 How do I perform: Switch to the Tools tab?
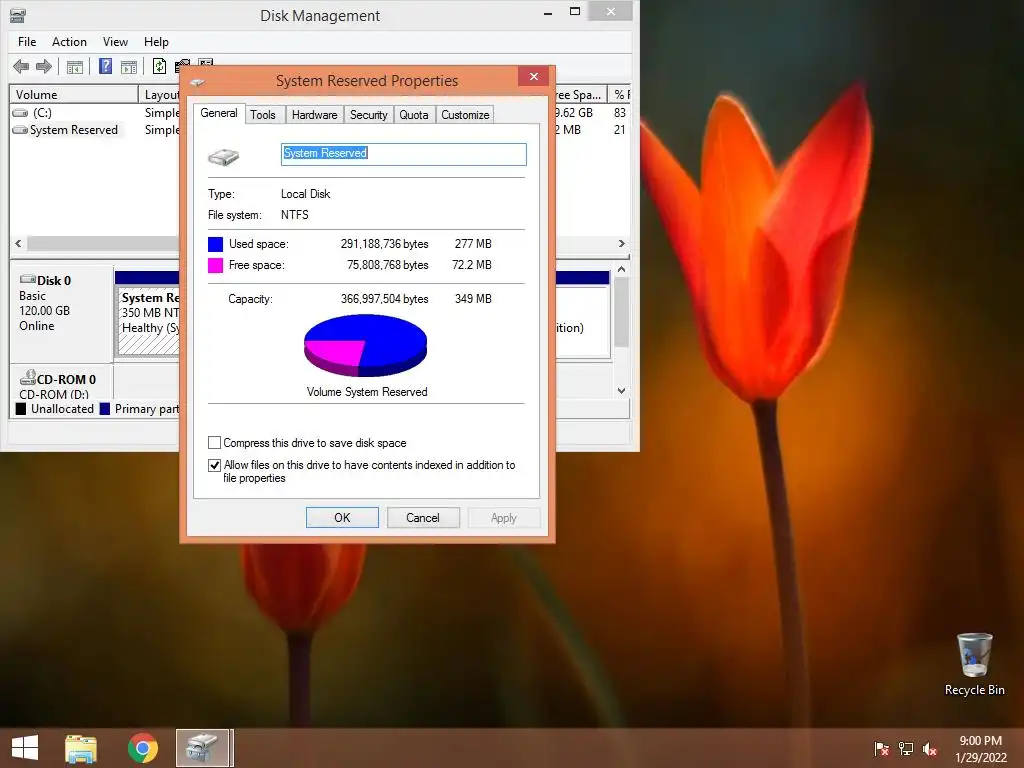(x=263, y=115)
